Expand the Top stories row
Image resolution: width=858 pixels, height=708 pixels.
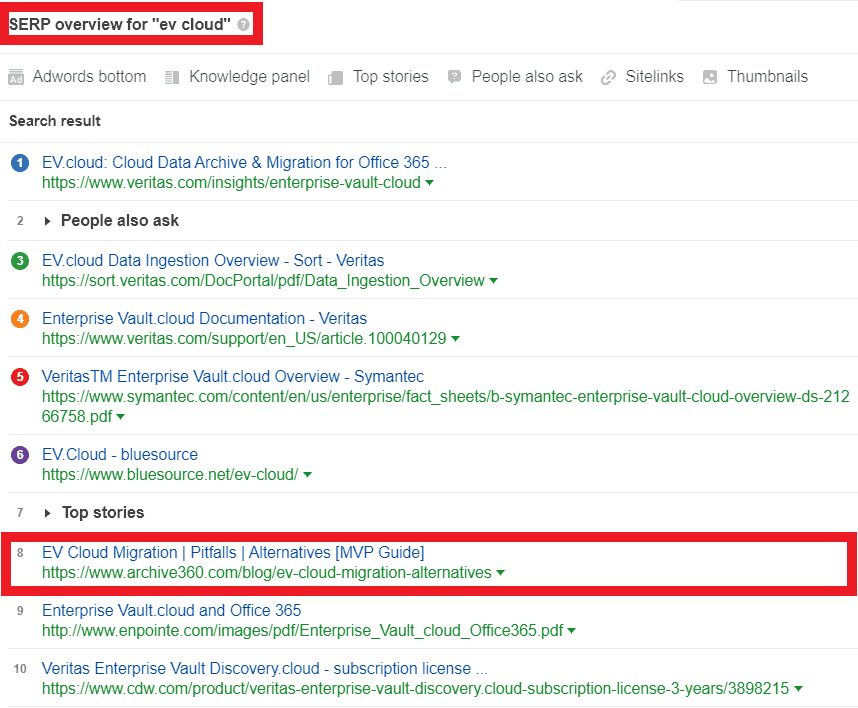pos(48,513)
